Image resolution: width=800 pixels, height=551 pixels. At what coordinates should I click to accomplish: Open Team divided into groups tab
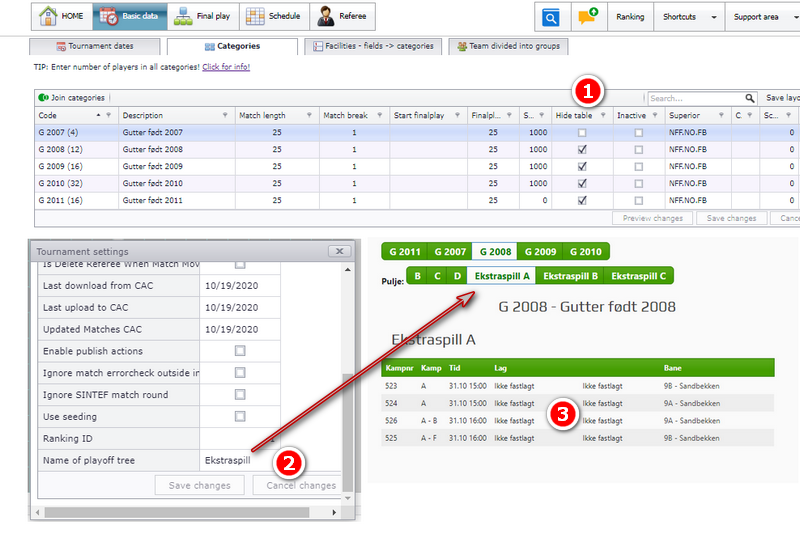(x=508, y=46)
